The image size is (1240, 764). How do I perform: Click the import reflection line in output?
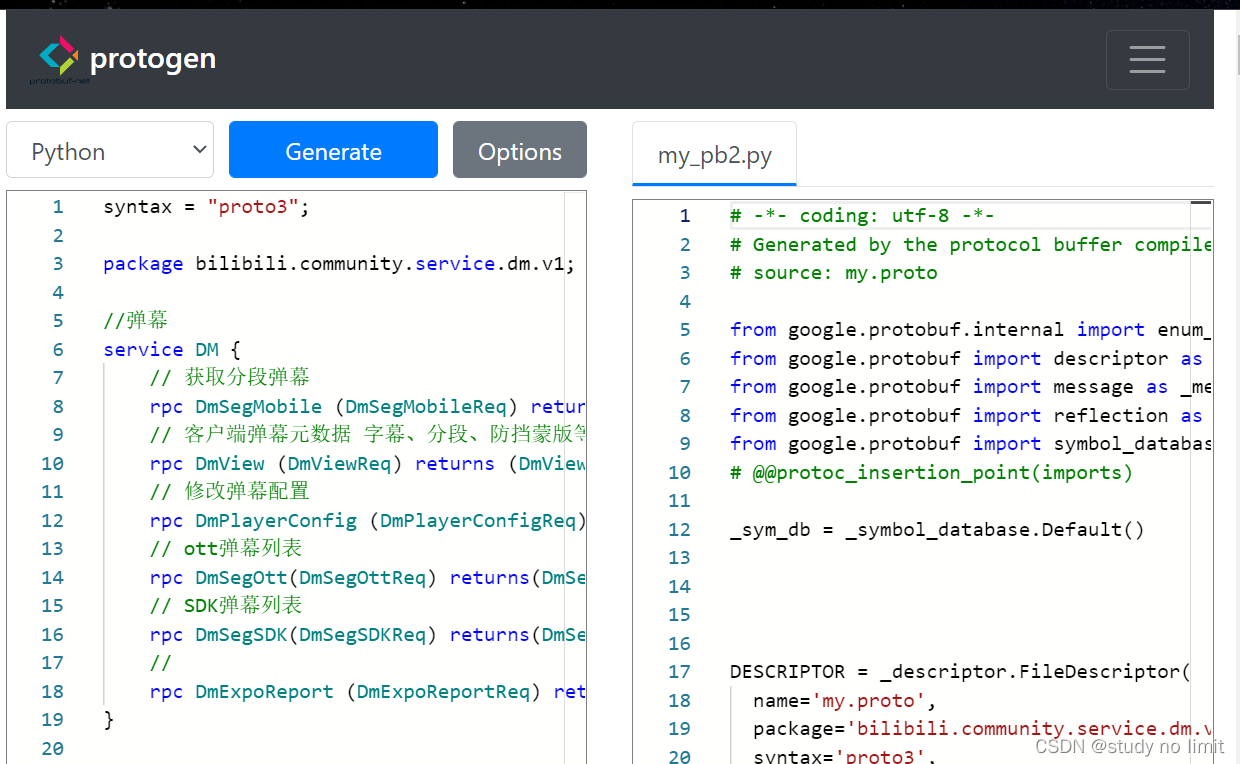967,416
